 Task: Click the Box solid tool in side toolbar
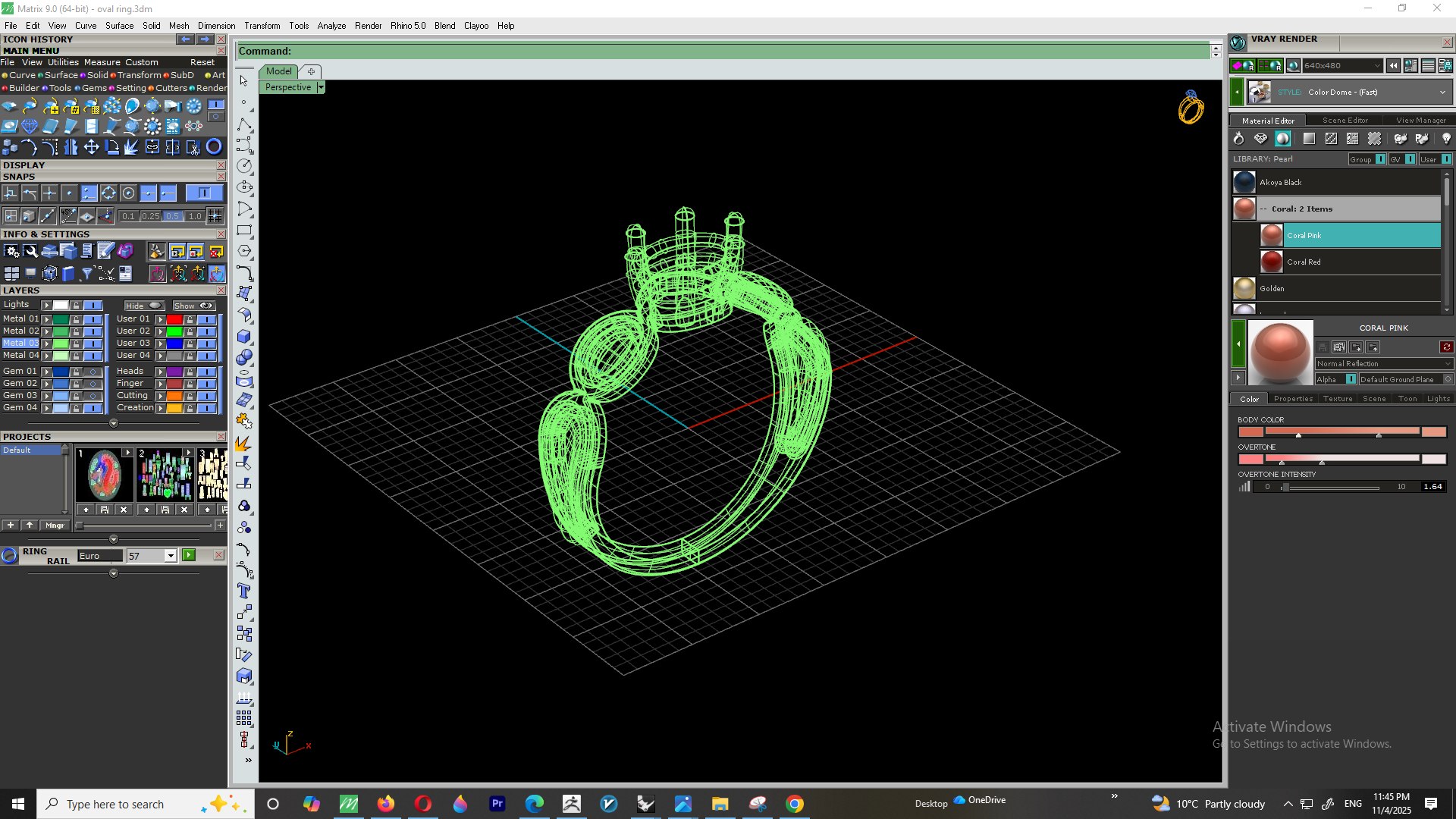[244, 336]
